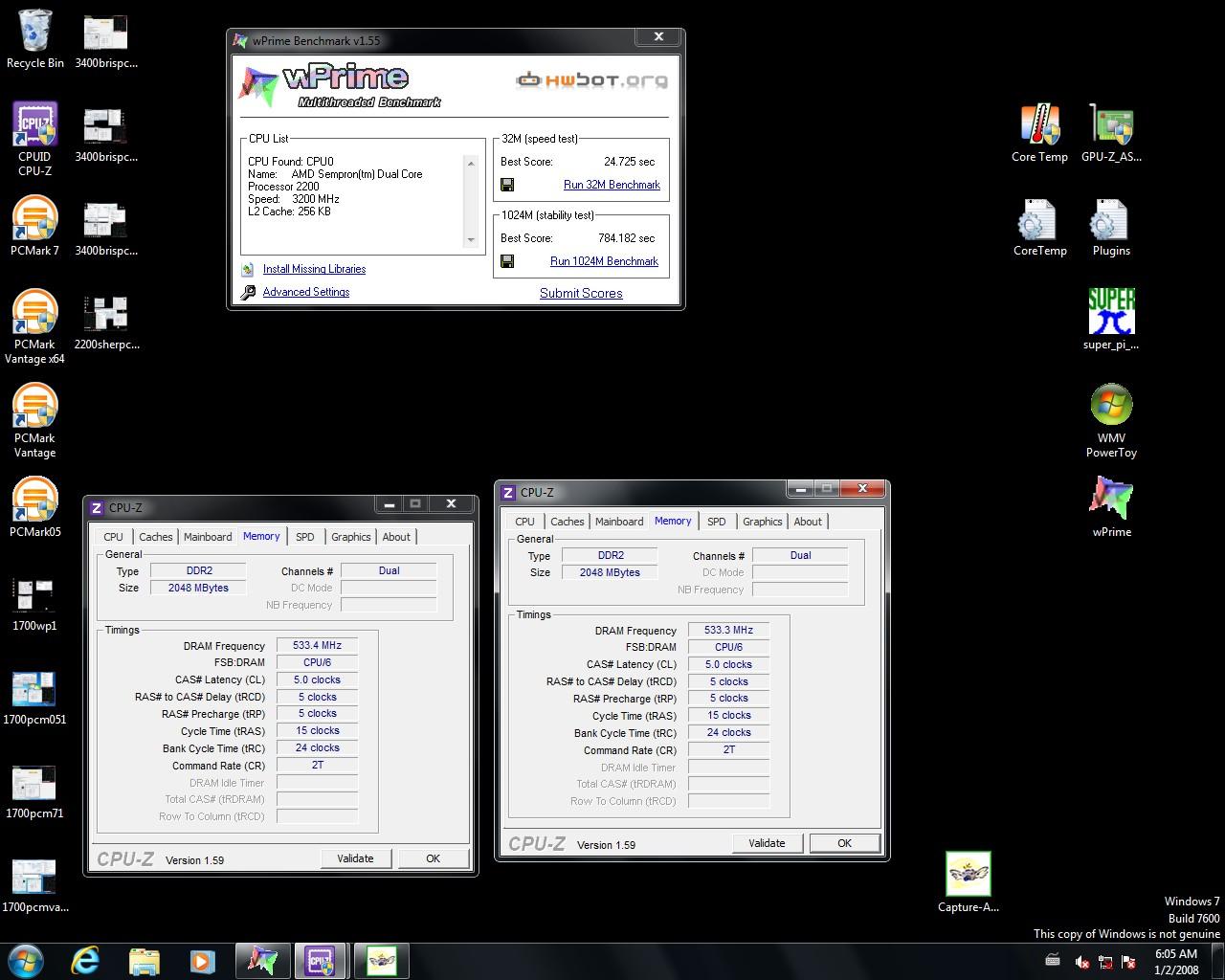The height and width of the screenshot is (980, 1225).
Task: Open the Recycle Bin desktop icon
Action: pyautogui.click(x=35, y=39)
